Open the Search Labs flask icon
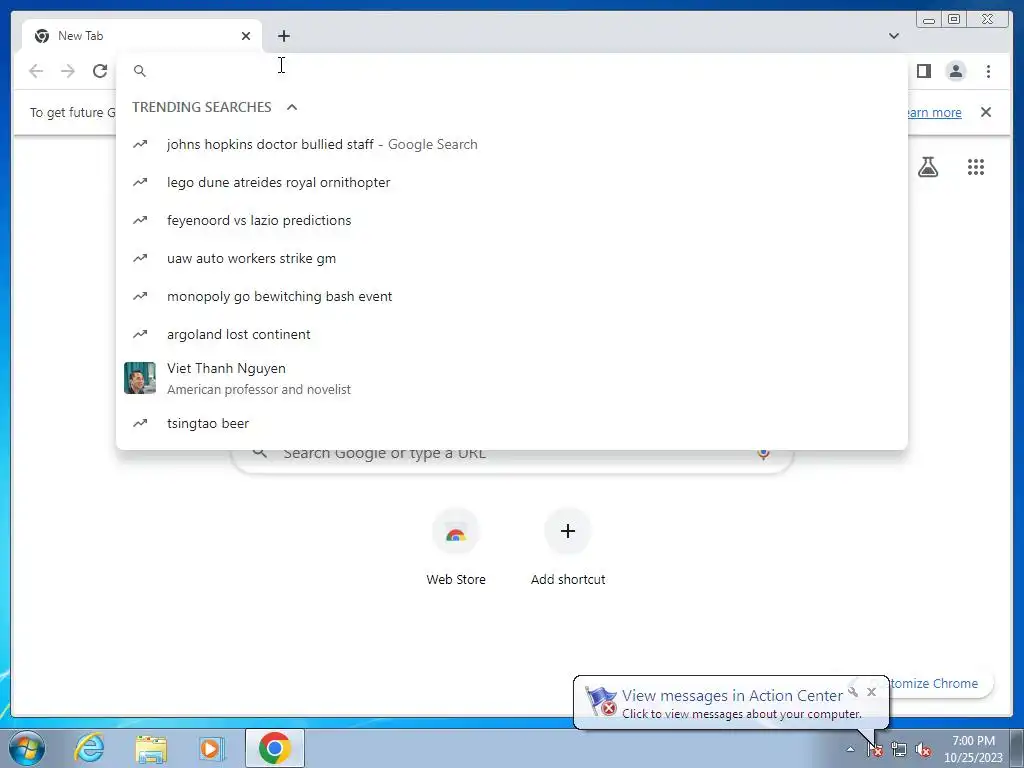The image size is (1024, 768). (927, 167)
